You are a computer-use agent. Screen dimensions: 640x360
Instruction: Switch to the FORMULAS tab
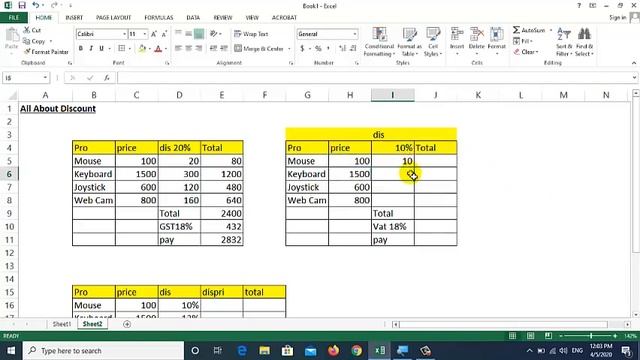[x=159, y=18]
